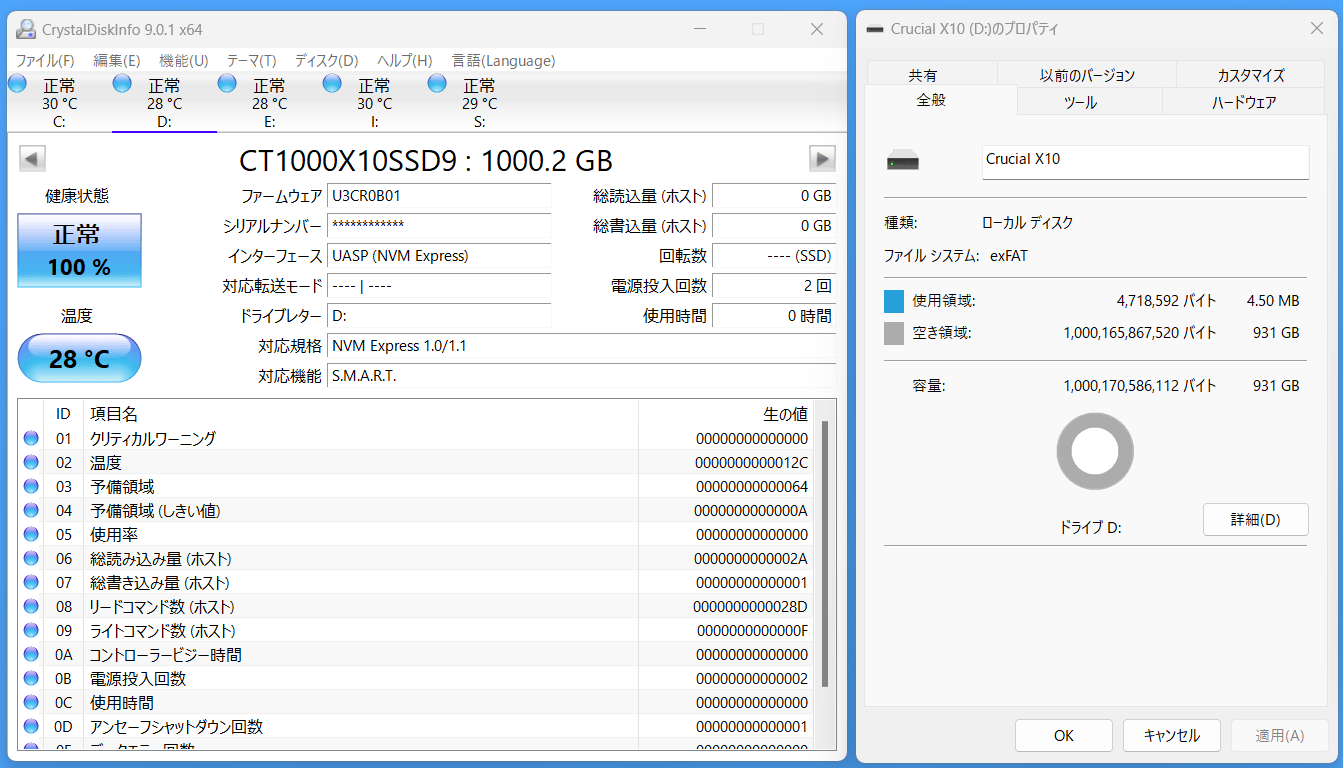Click the Crucial X10 volume name field

click(x=1146, y=162)
